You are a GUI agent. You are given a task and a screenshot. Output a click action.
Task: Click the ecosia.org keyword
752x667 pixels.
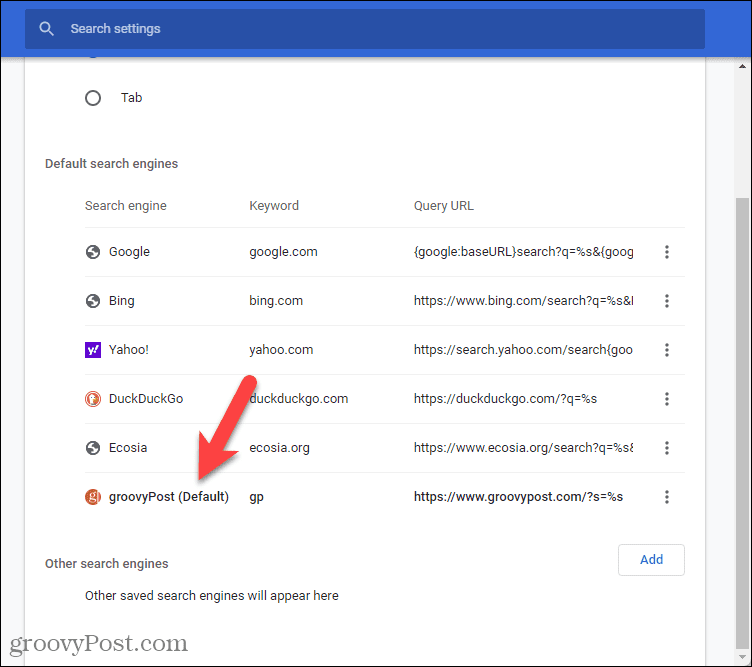coord(279,447)
